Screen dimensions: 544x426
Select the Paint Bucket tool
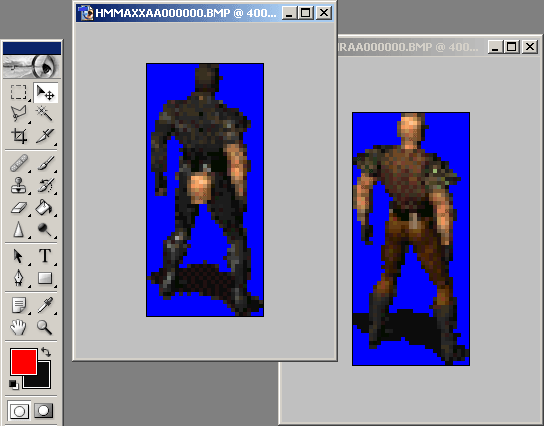[45, 207]
